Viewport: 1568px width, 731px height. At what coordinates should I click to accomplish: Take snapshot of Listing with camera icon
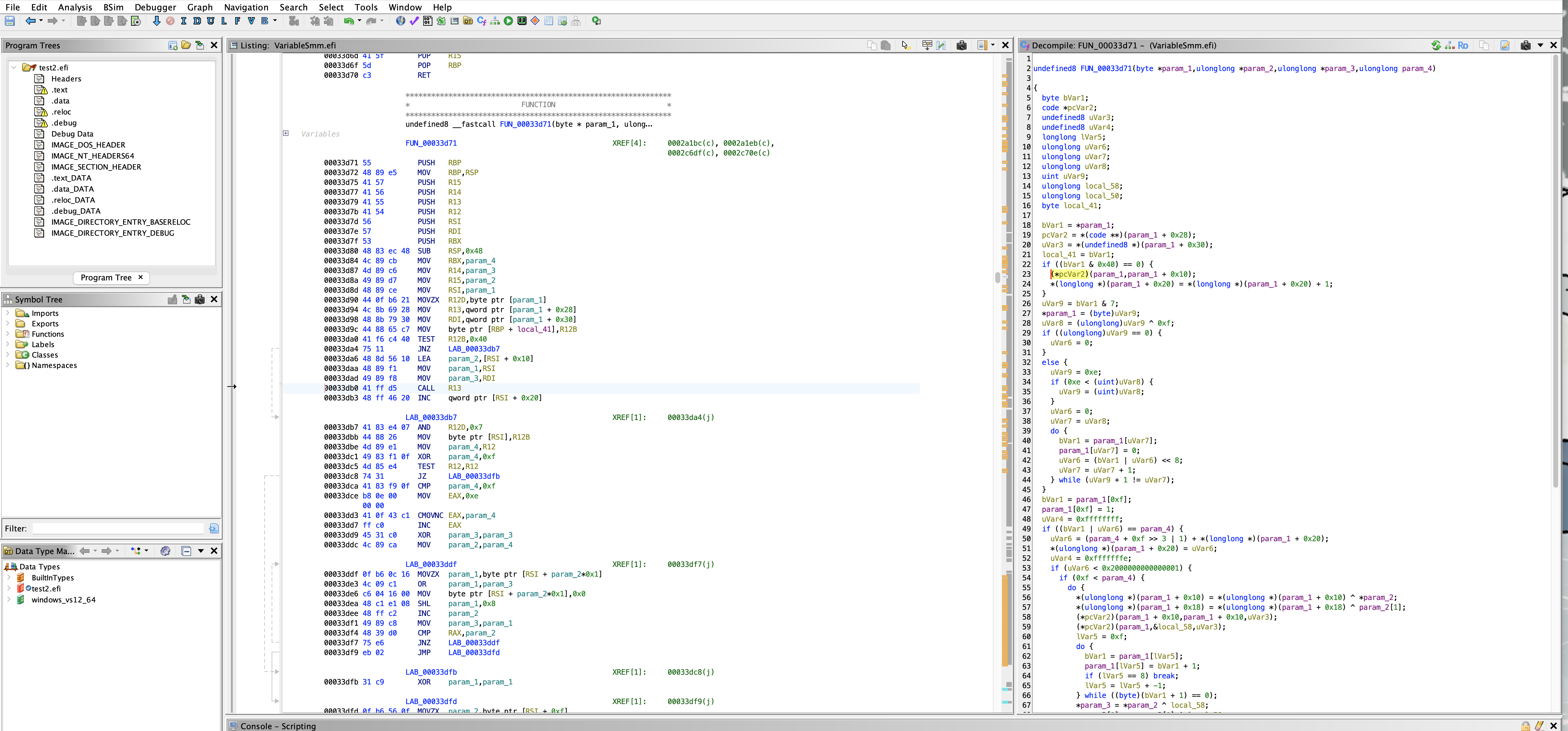pyautogui.click(x=961, y=46)
